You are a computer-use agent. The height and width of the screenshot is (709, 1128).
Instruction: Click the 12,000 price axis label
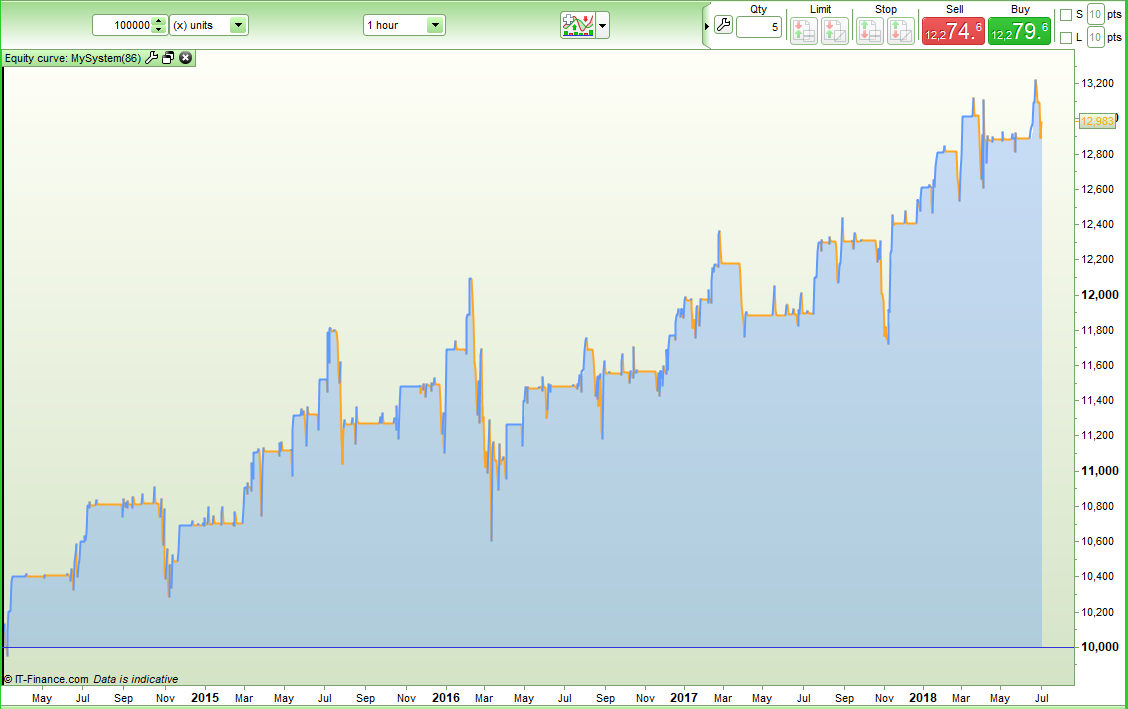[1100, 295]
